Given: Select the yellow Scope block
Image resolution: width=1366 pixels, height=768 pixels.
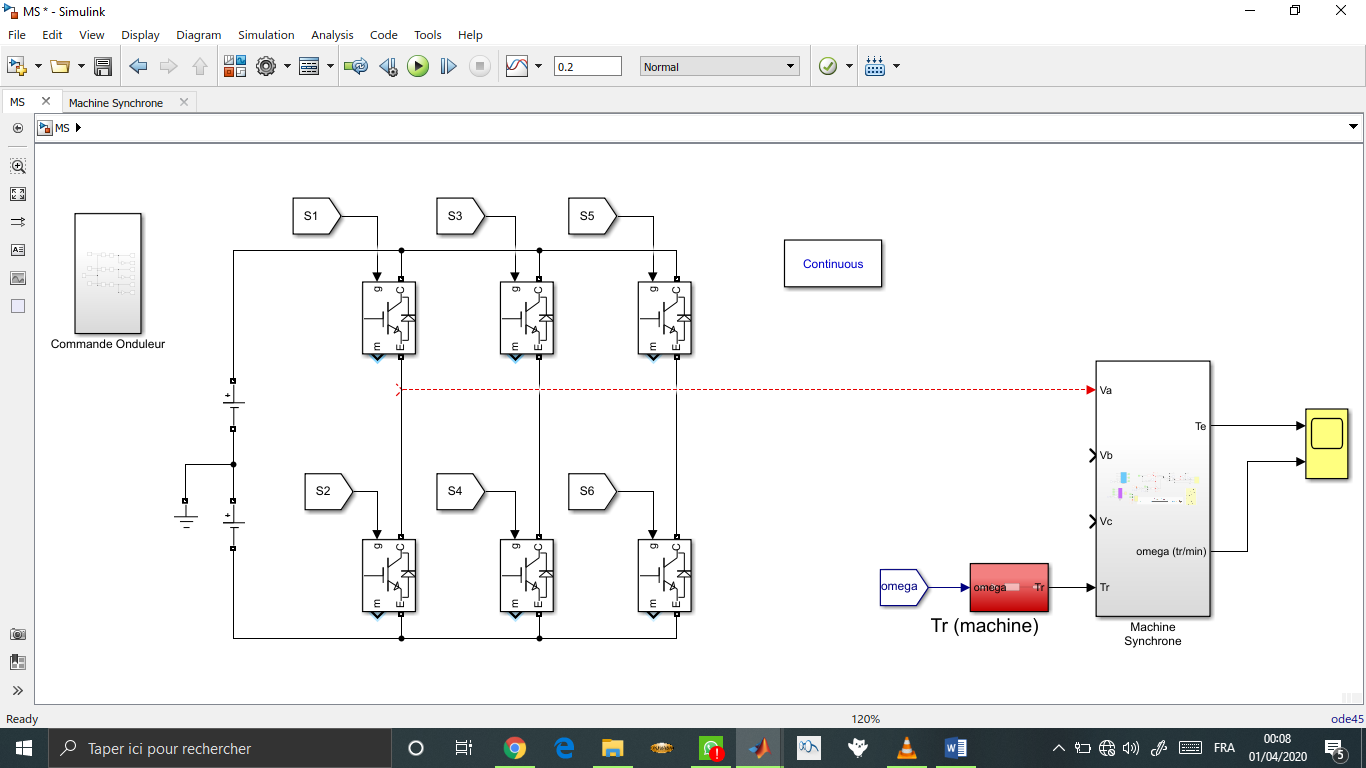Looking at the screenshot, I should [1327, 443].
